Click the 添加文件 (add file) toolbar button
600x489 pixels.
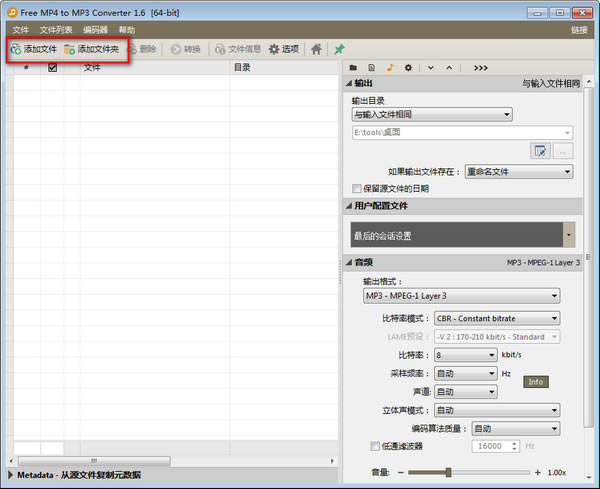tap(34, 49)
